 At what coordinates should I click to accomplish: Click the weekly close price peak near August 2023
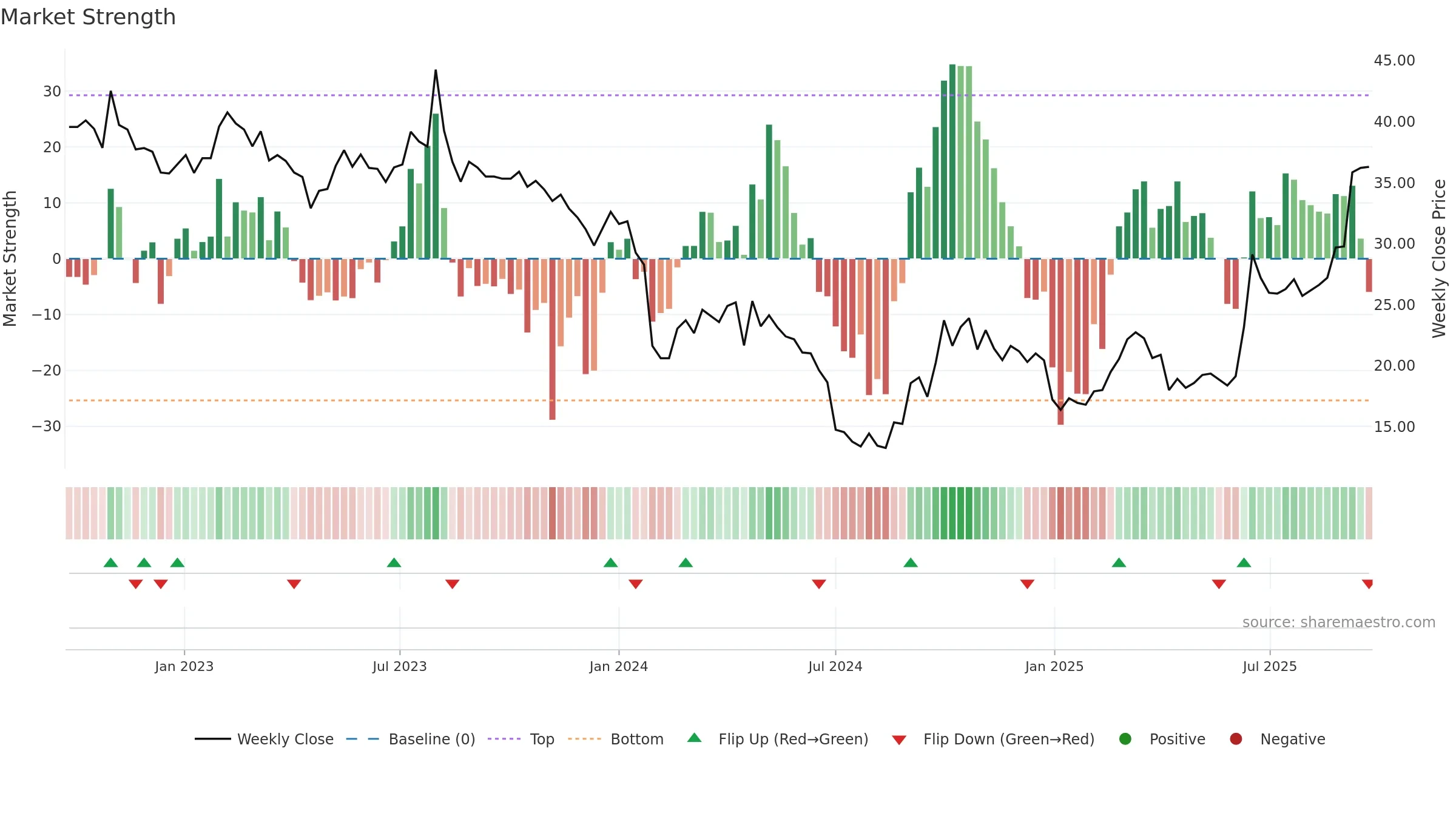pyautogui.click(x=436, y=71)
